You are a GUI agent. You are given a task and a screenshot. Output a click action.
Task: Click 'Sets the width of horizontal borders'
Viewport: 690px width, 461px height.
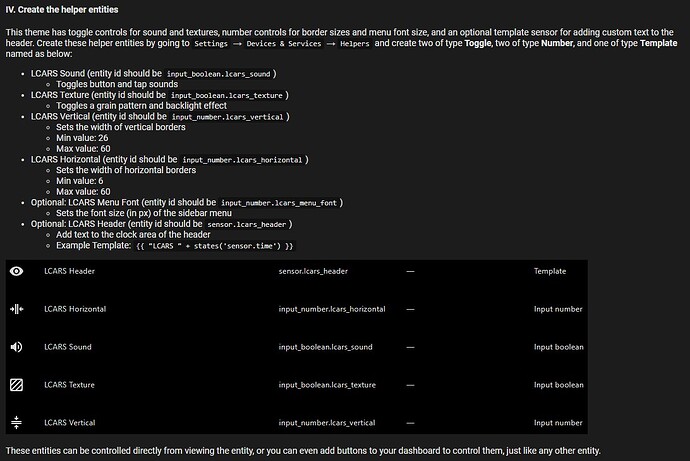[126, 170]
